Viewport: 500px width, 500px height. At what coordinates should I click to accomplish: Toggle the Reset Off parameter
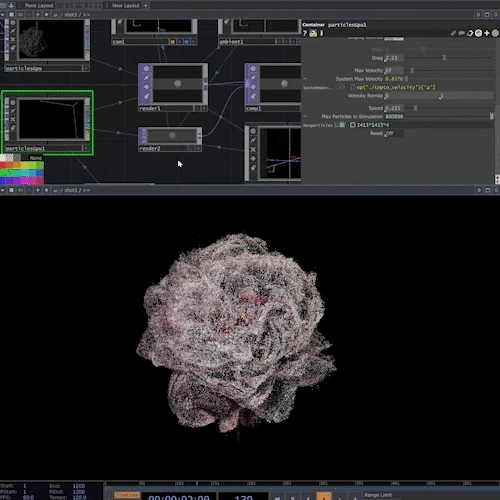(x=394, y=133)
